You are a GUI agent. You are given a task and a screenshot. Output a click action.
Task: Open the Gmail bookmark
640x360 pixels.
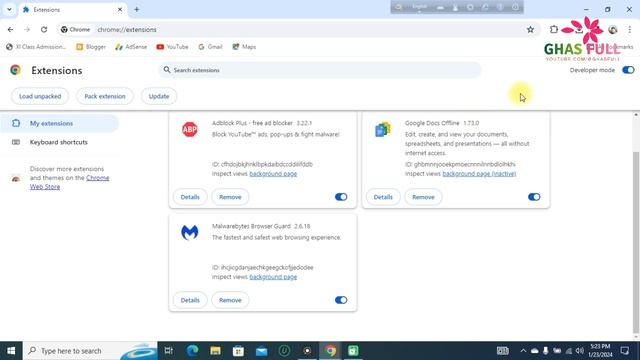click(x=211, y=47)
